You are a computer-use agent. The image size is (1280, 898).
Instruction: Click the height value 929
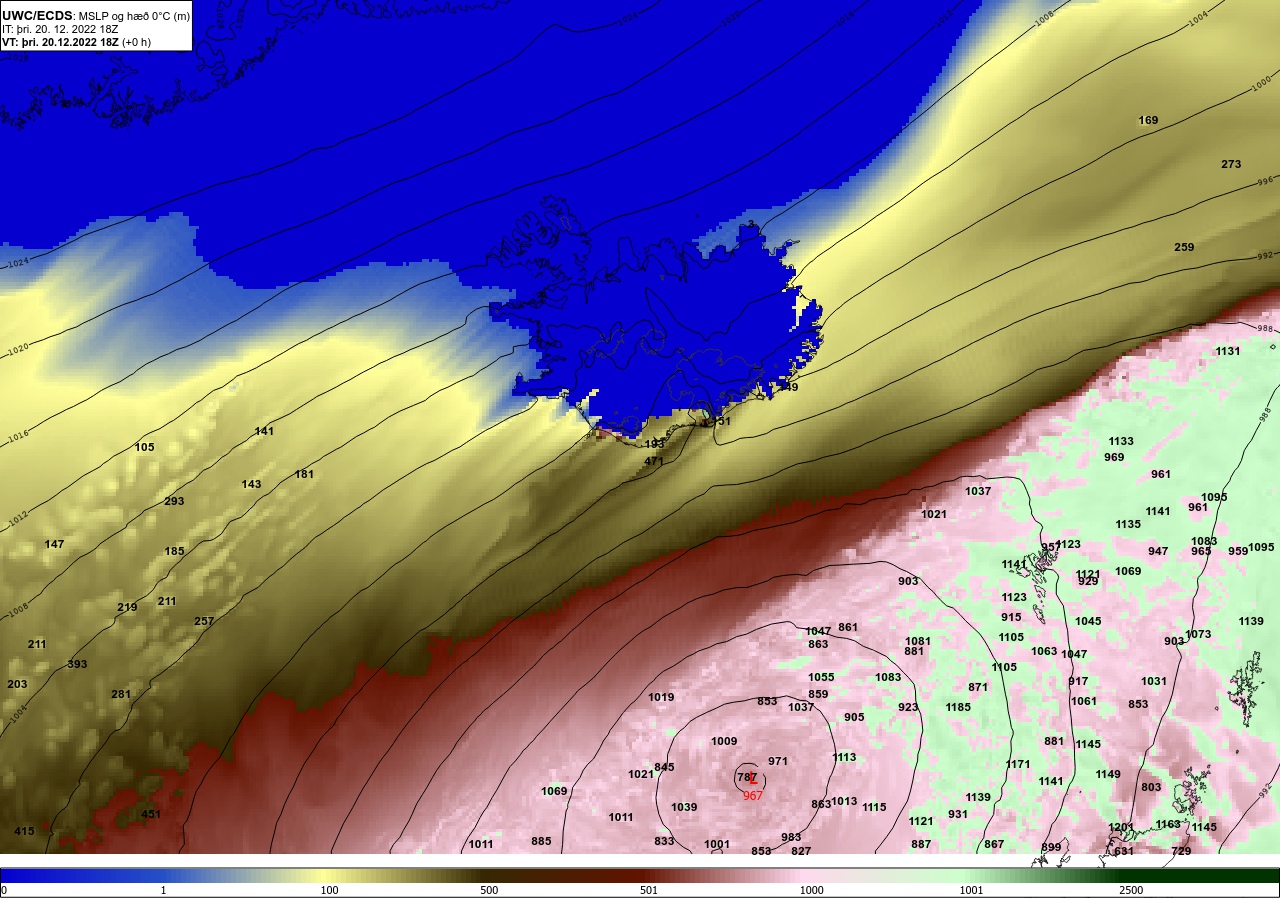[1088, 581]
